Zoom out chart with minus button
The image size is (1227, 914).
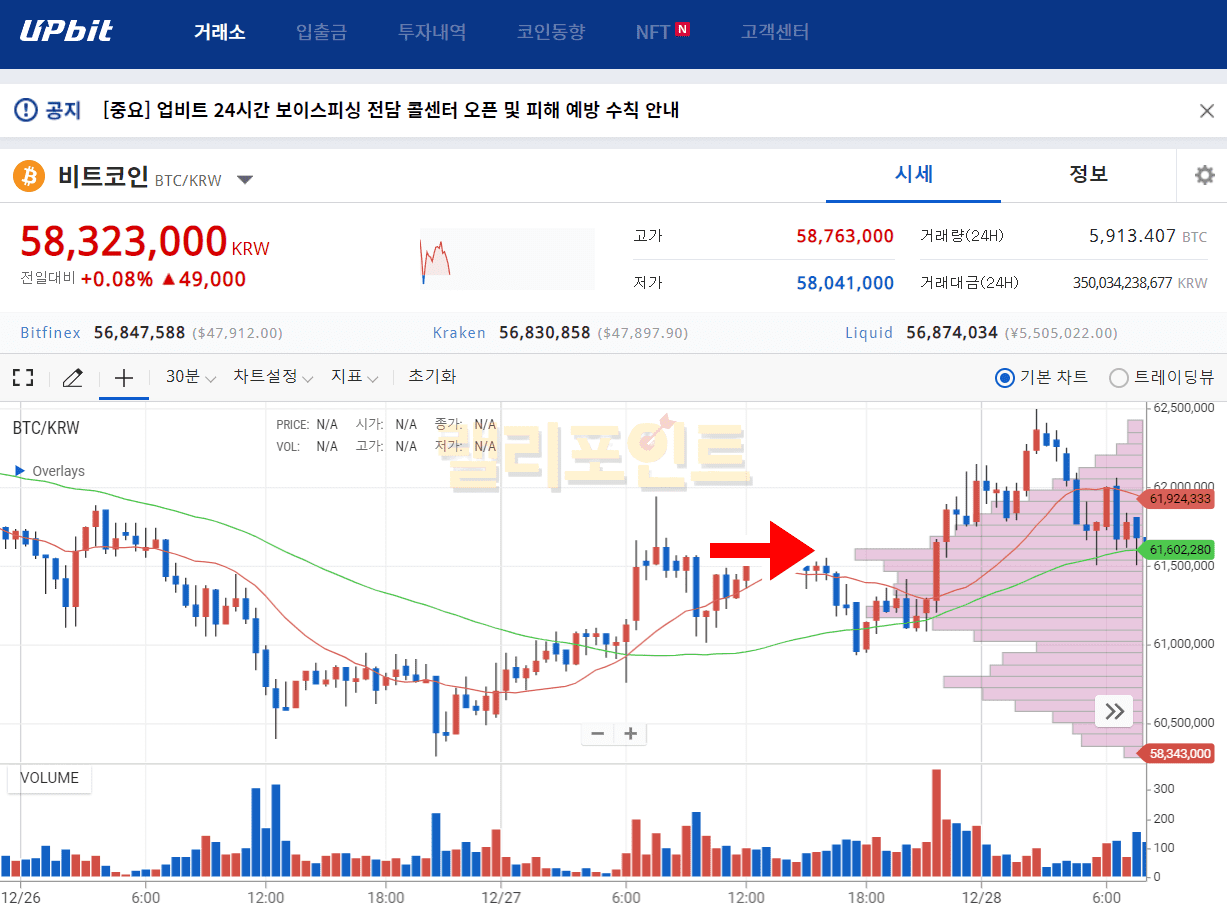tap(598, 733)
